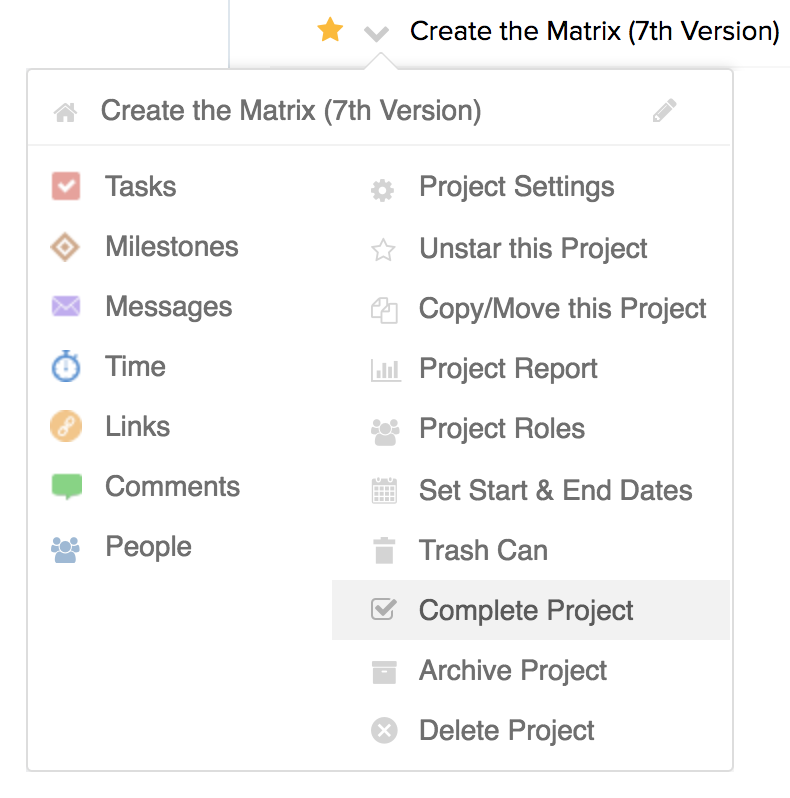Open the Trash Can
The image size is (790, 798).
pyautogui.click(x=483, y=551)
